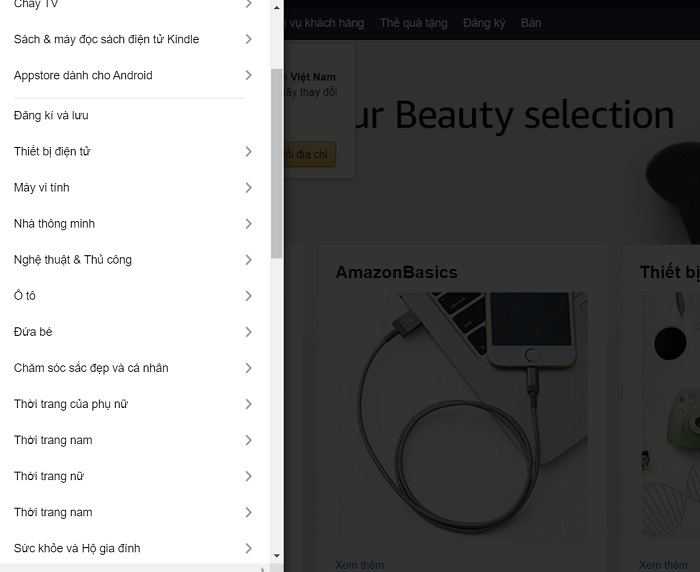
Task: Select the 'Chạy TV' text
Action: [x=36, y=4]
